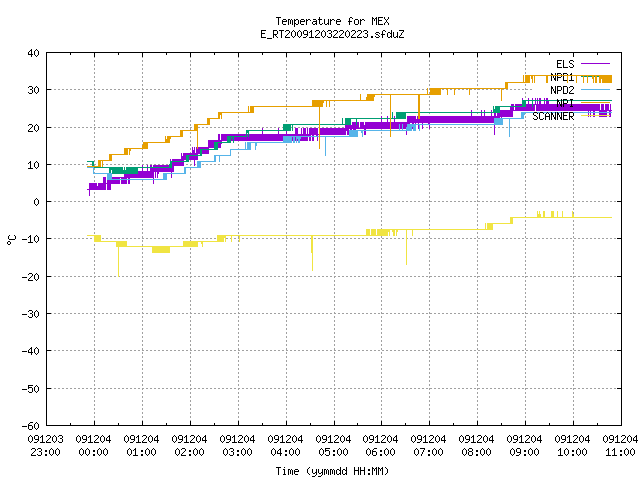Click the x-axis label 091204 04:00
Viewport: 640px width, 480px height.
(x=285, y=446)
